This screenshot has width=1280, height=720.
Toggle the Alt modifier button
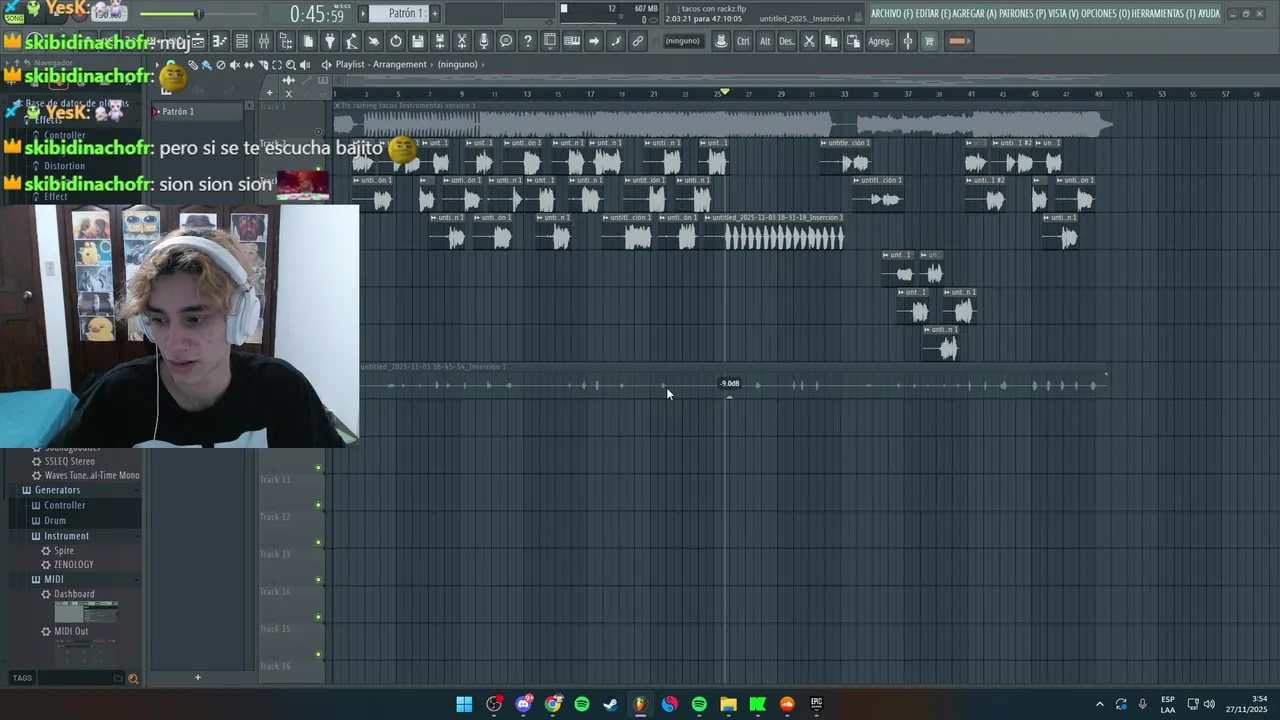(765, 41)
